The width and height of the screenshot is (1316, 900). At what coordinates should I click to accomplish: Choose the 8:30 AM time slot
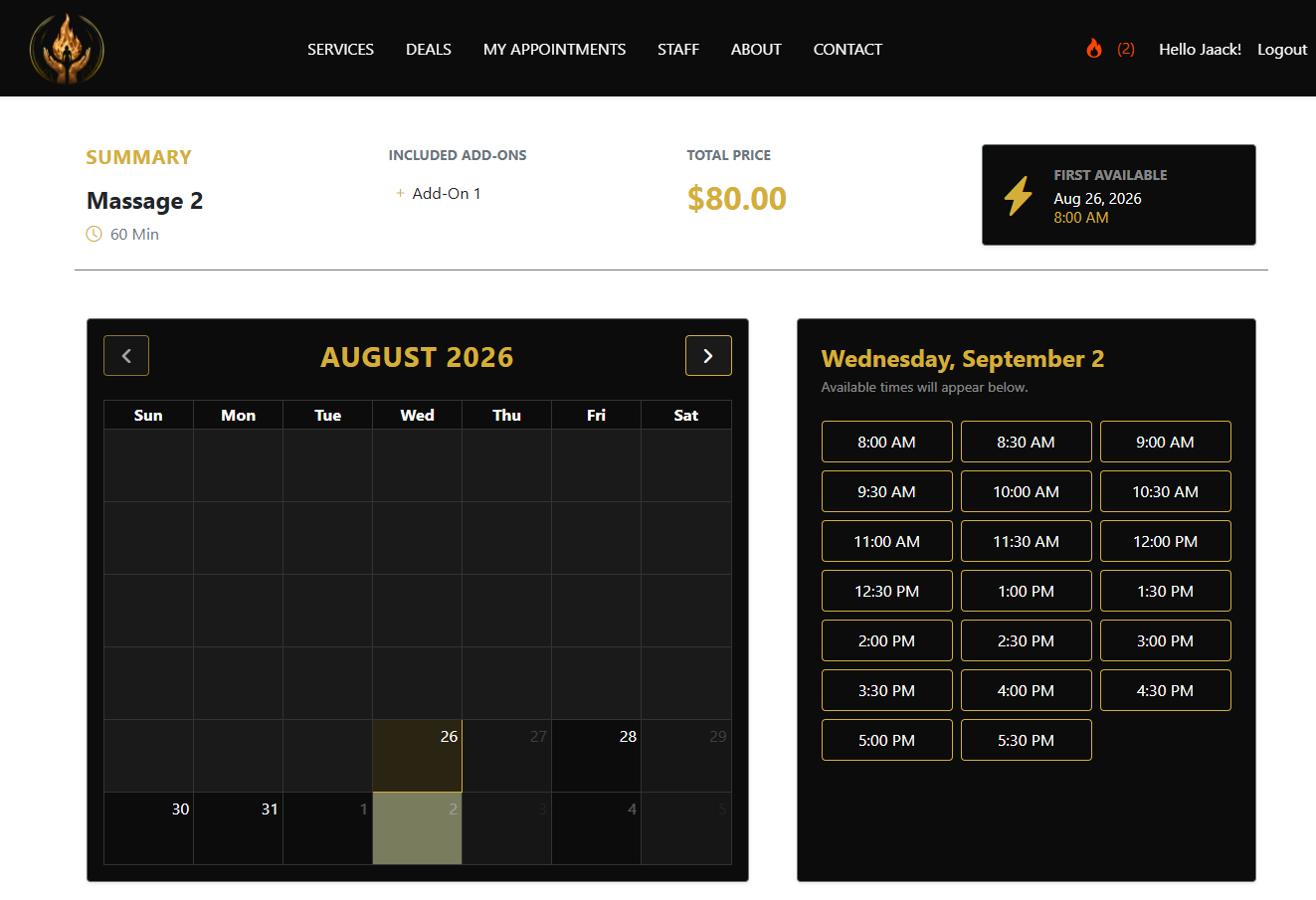(1027, 442)
